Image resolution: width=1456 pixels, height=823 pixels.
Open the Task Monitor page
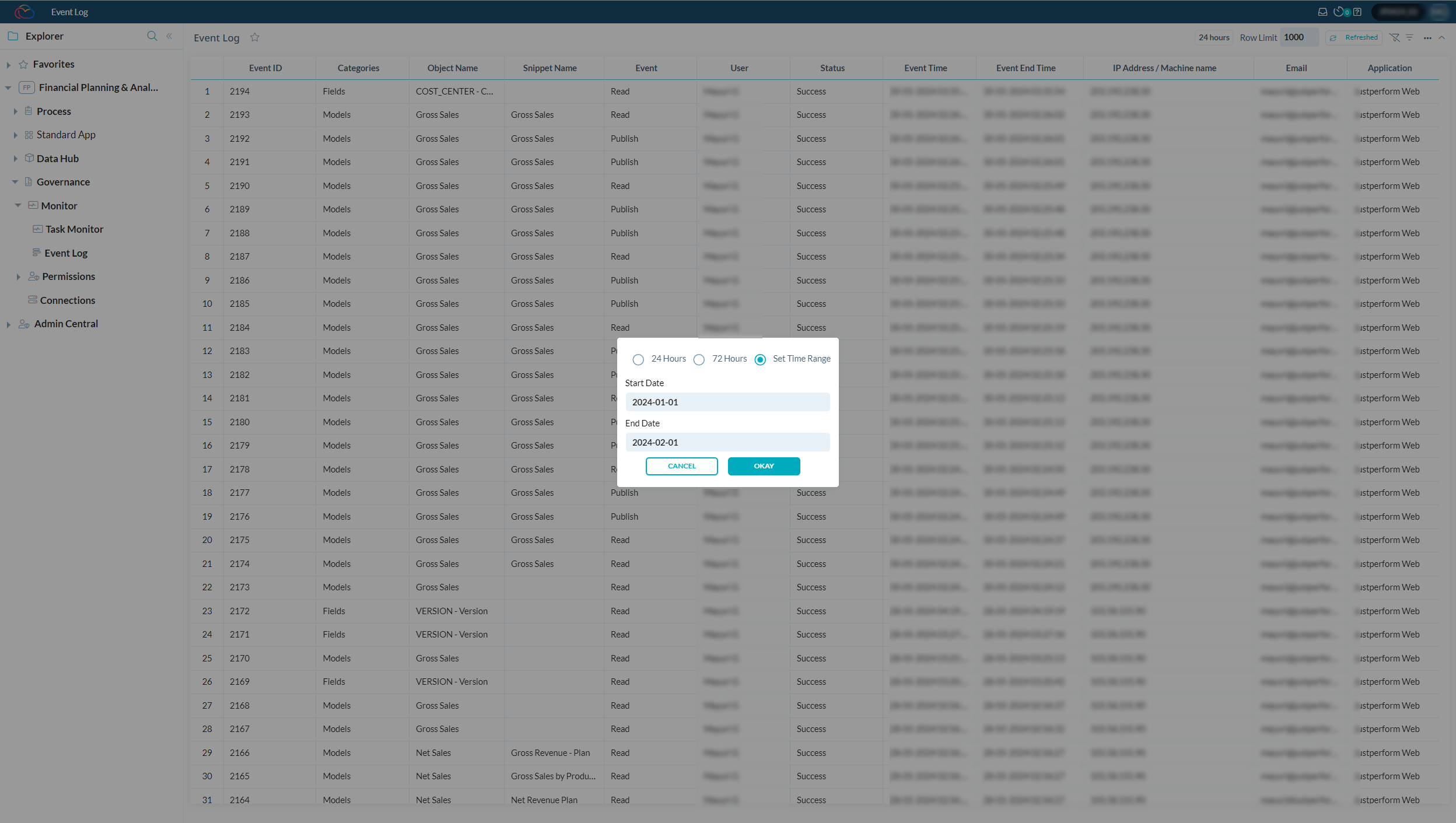pyautogui.click(x=74, y=229)
